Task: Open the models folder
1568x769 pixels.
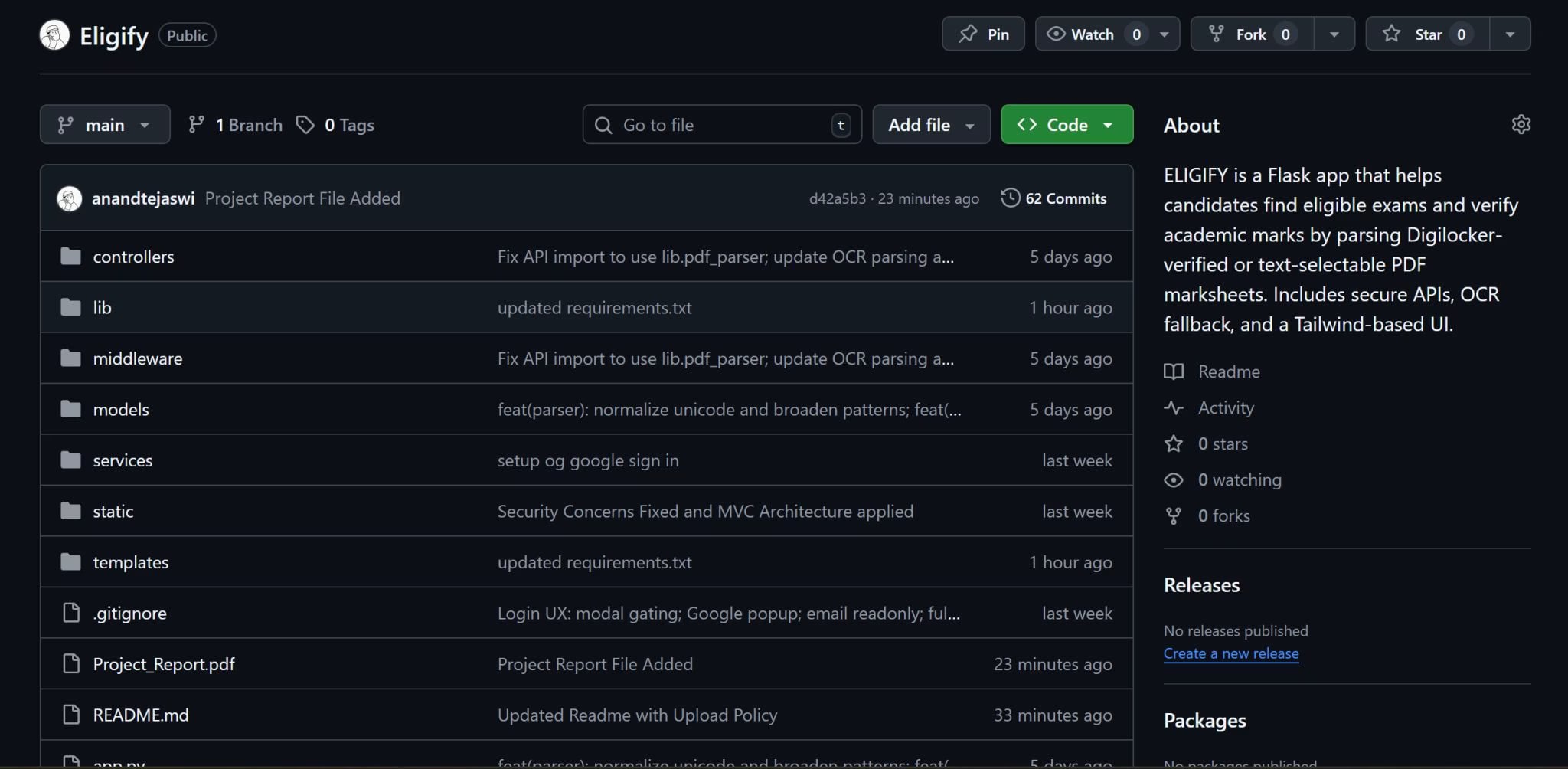Action: (x=121, y=410)
